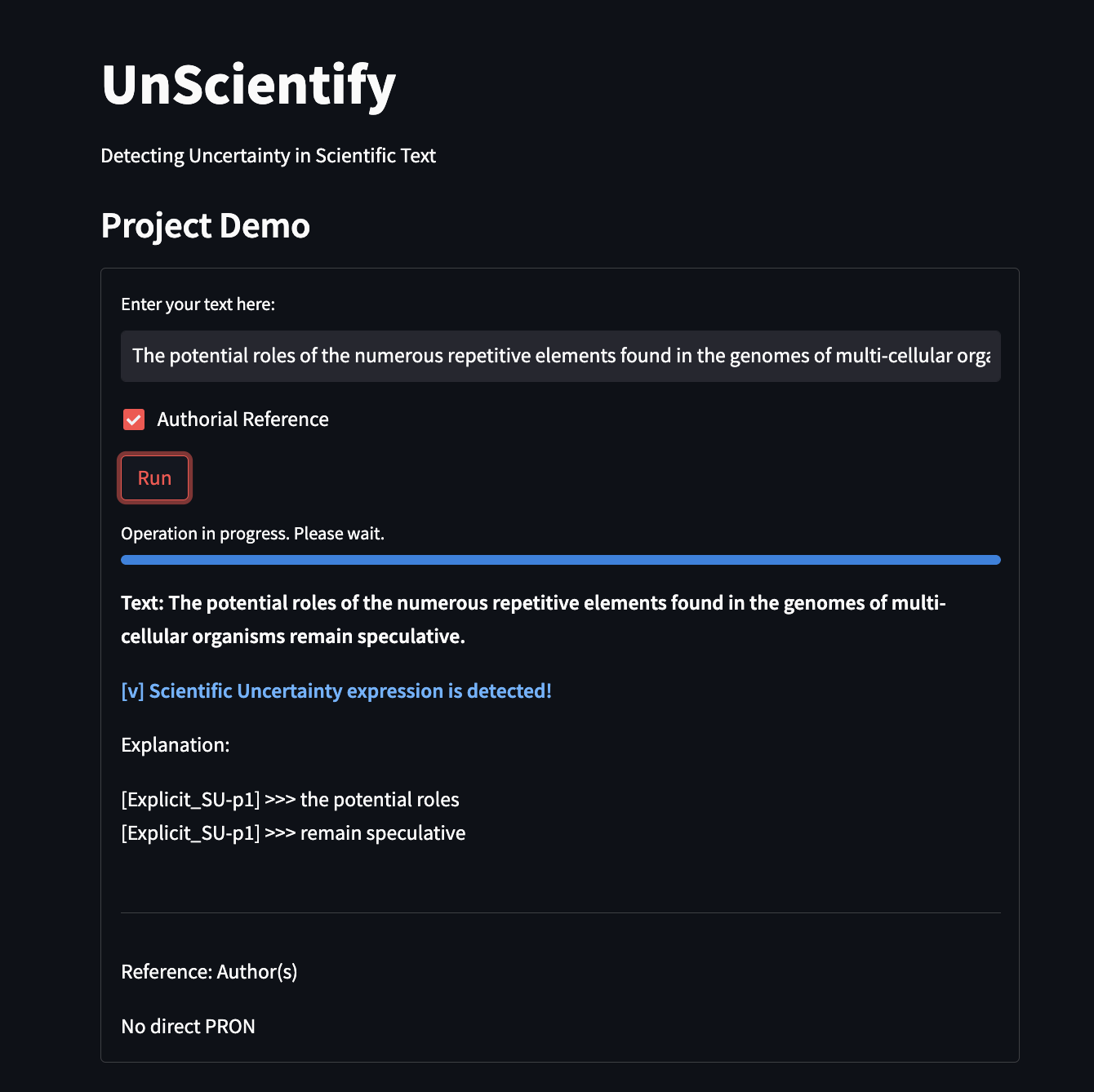Click the Project Demo heading

[x=205, y=226]
